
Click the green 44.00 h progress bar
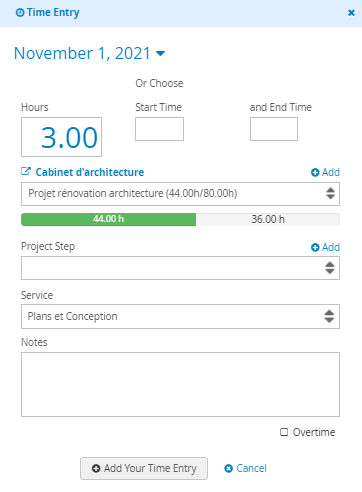109,219
